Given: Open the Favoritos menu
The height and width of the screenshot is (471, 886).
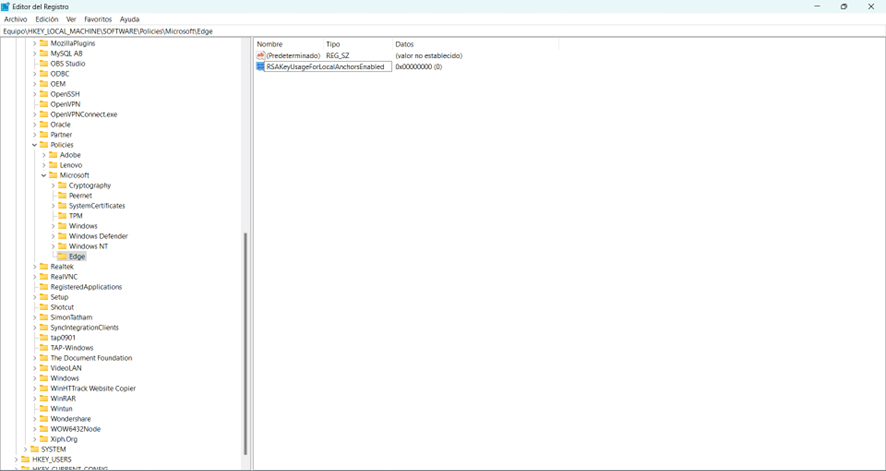Looking at the screenshot, I should pos(98,19).
